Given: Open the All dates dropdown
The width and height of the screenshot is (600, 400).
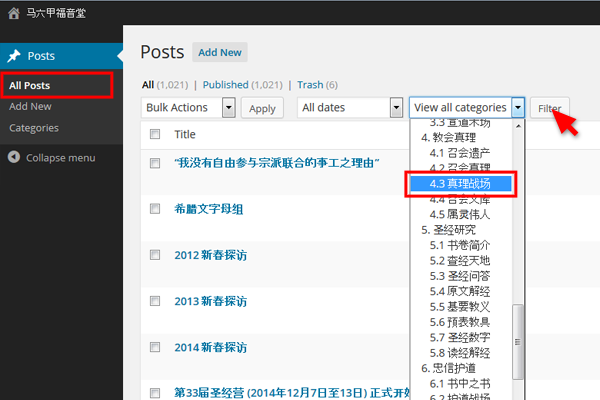Looking at the screenshot, I should [x=350, y=108].
